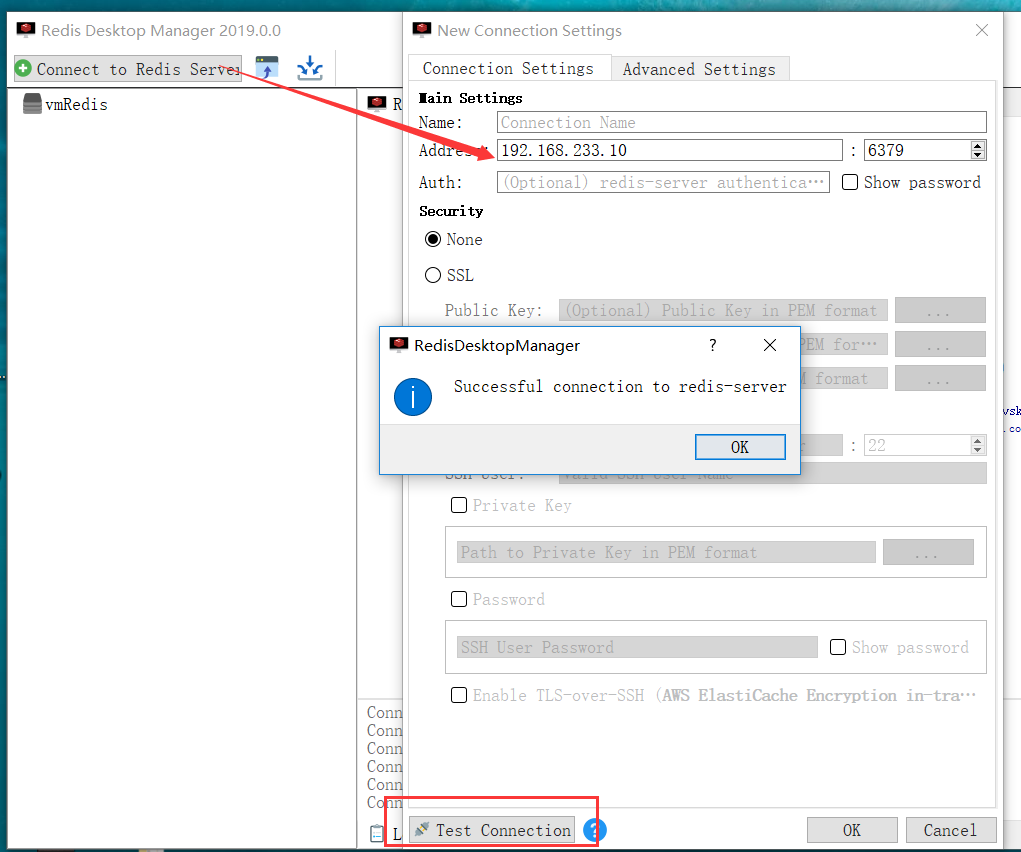Click OK in success message dialog

click(x=740, y=447)
